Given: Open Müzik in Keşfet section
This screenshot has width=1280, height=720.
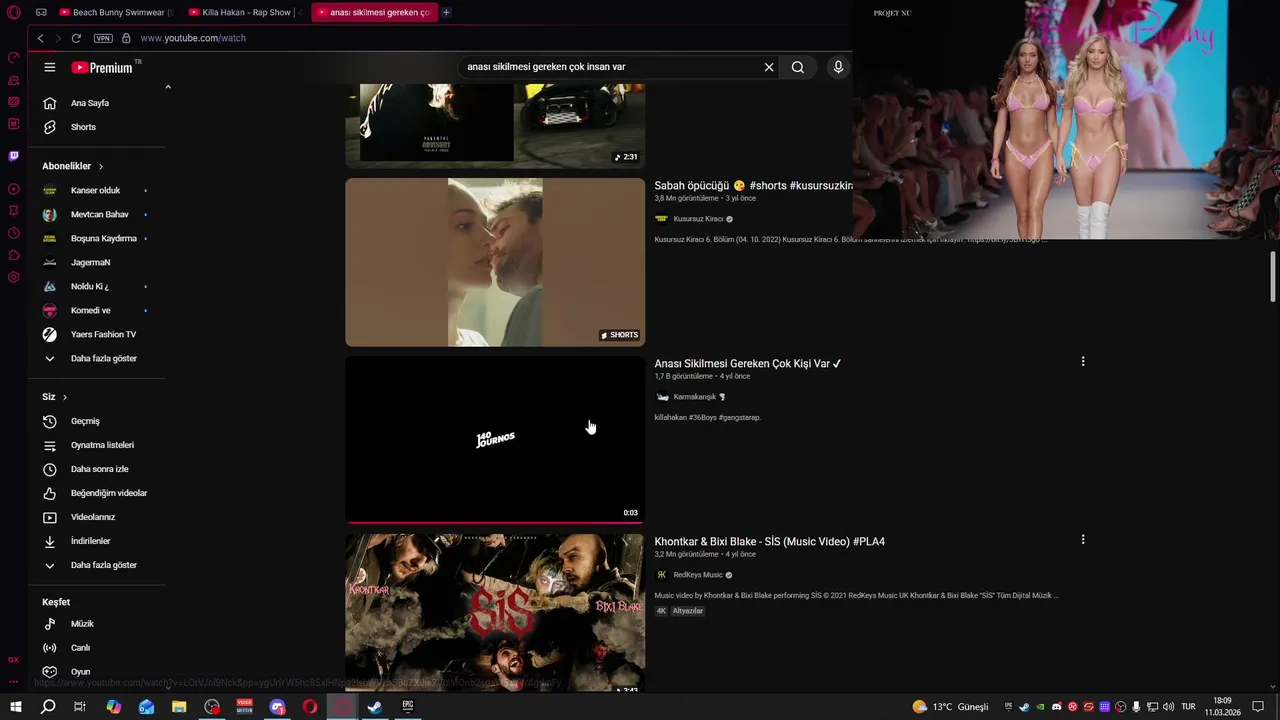Looking at the screenshot, I should 97,624.
